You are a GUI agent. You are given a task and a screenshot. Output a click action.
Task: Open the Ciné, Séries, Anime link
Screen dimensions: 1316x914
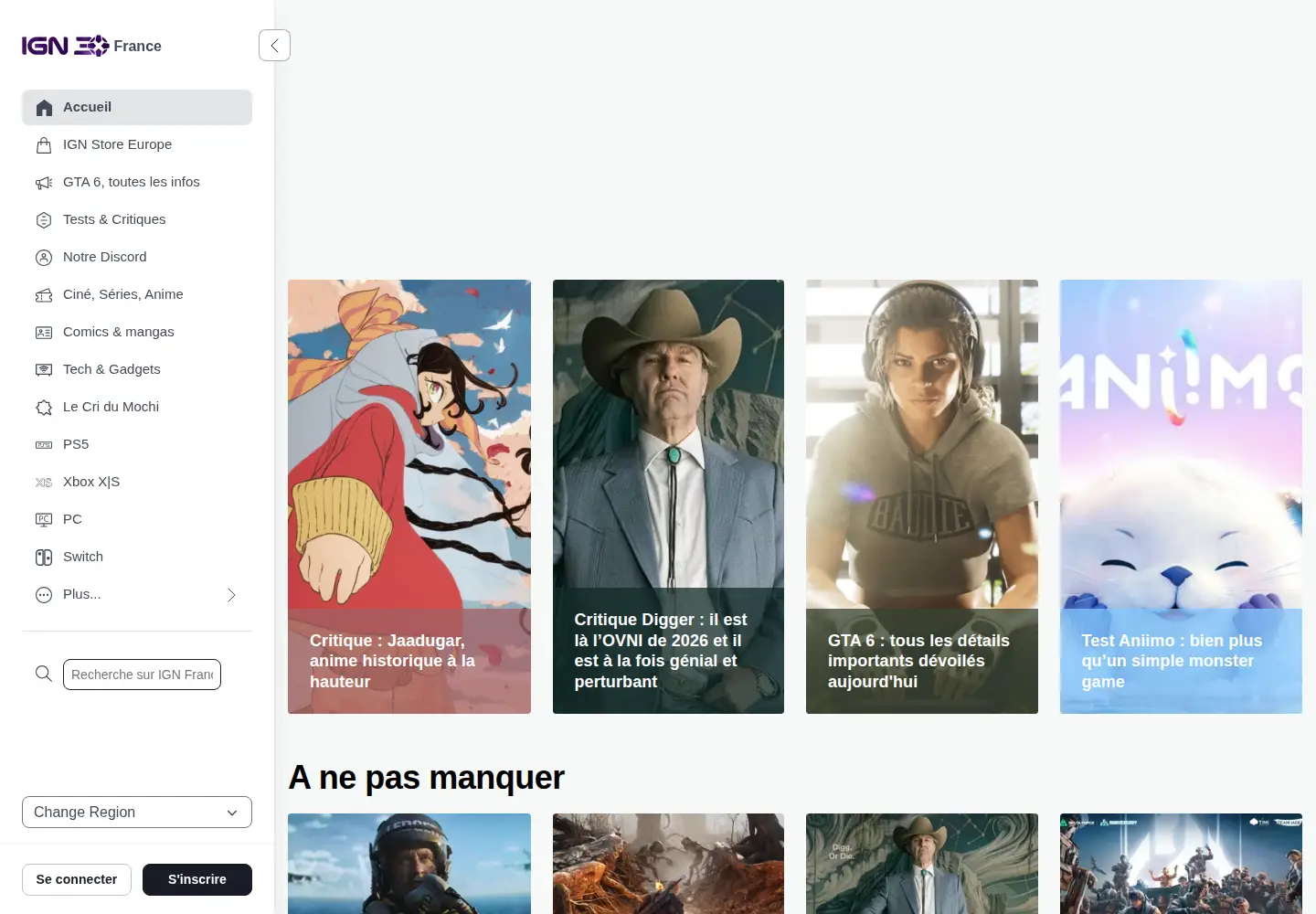[x=137, y=294]
